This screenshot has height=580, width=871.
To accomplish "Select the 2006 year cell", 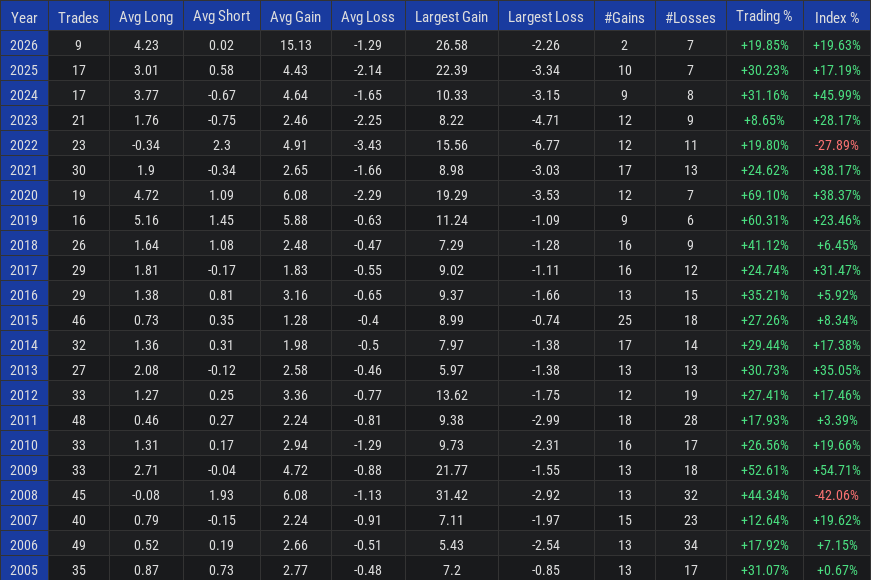I will [24, 545].
